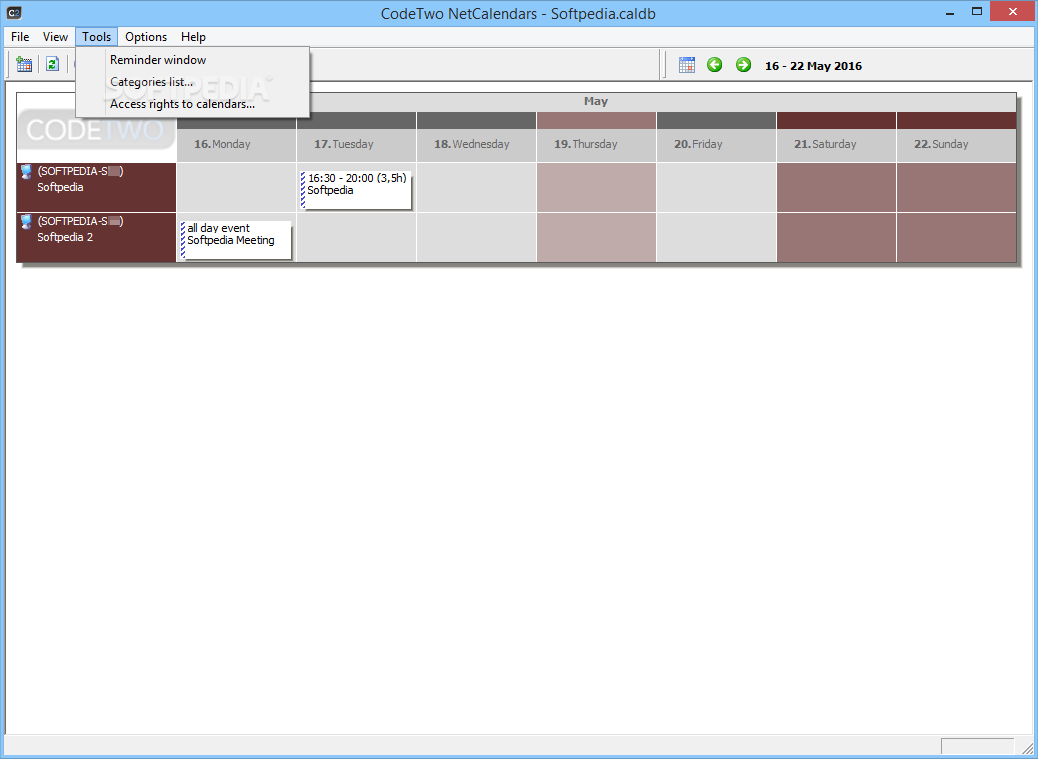Click Thursday cell in Softpedia 2 row

596,238
